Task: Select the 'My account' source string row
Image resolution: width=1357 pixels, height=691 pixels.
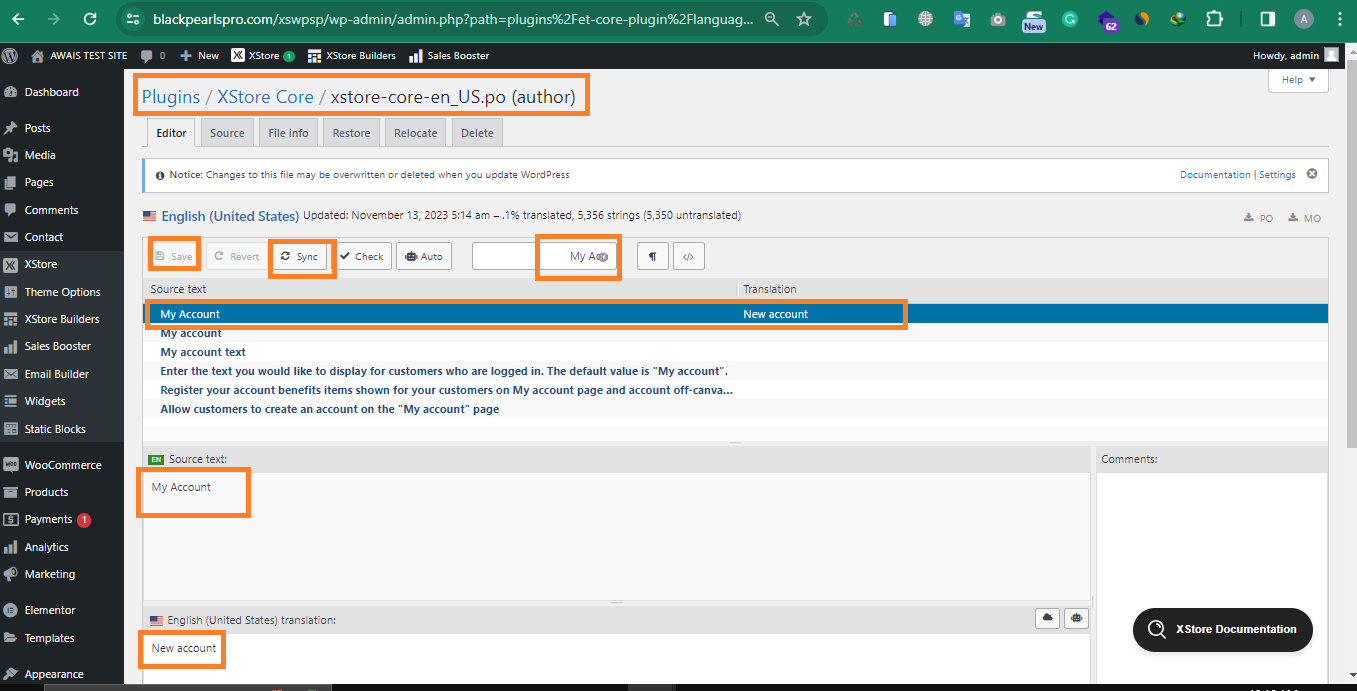Action: [x=735, y=333]
